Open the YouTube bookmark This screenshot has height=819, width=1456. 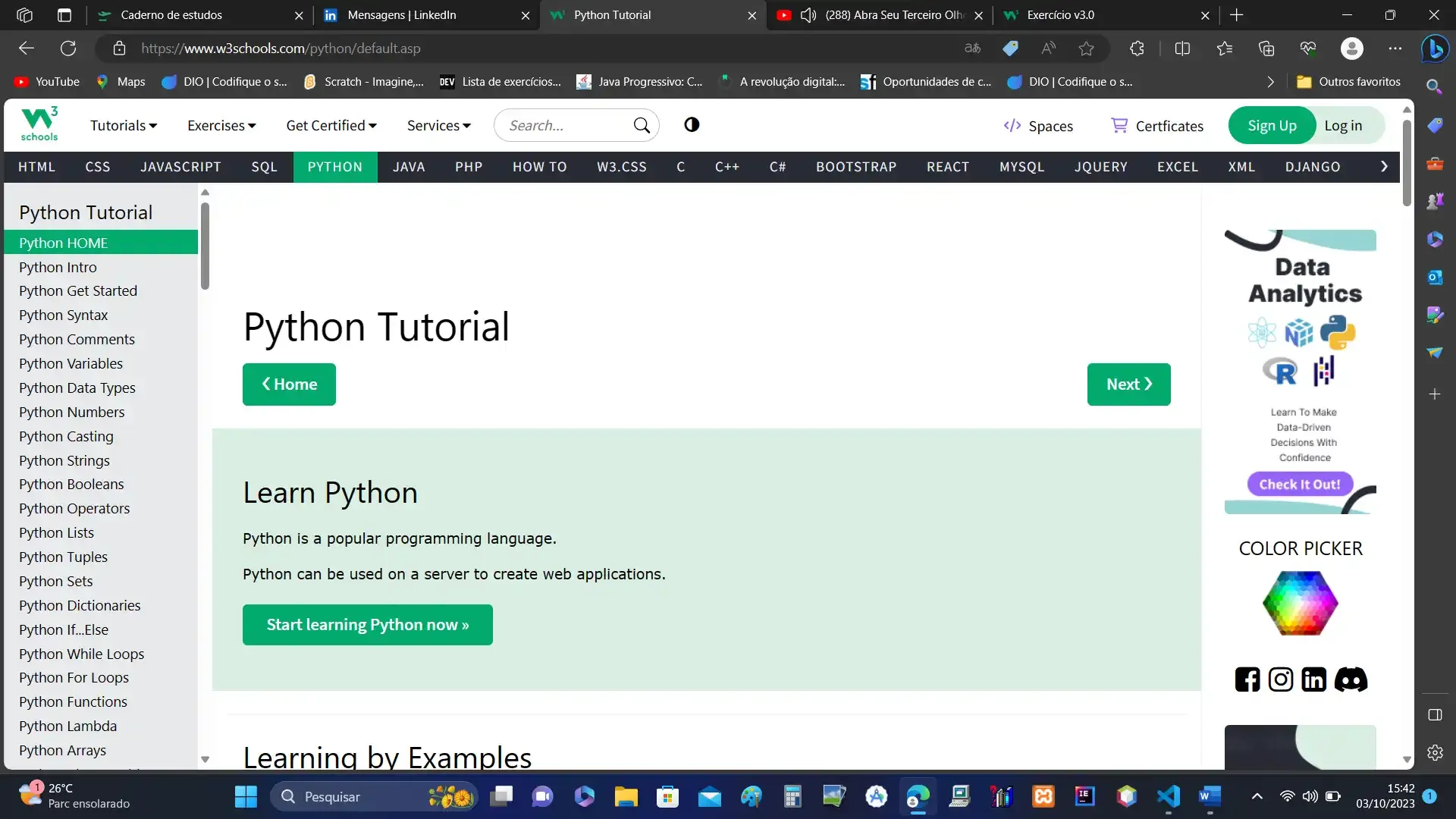point(46,82)
